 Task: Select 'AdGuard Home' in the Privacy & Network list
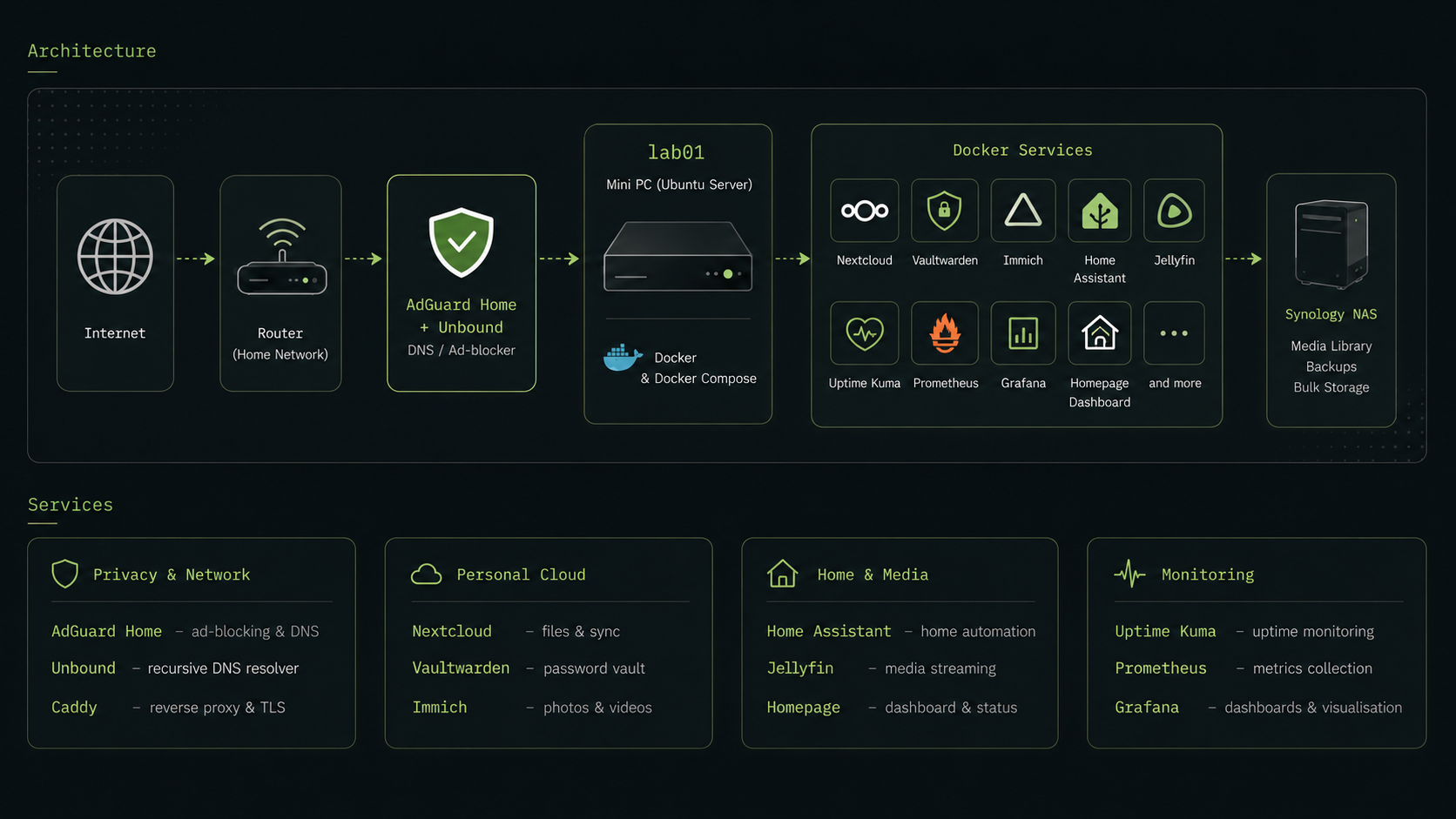pyautogui.click(x=106, y=631)
